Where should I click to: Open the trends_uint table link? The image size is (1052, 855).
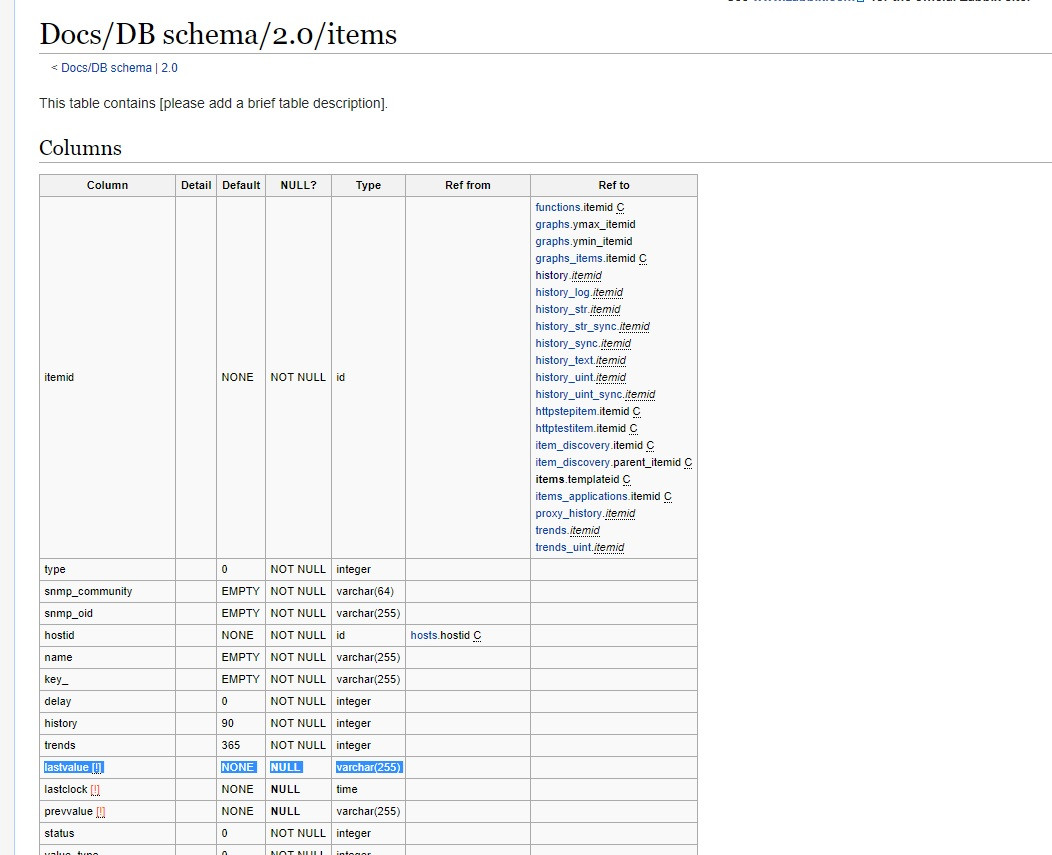[563, 548]
